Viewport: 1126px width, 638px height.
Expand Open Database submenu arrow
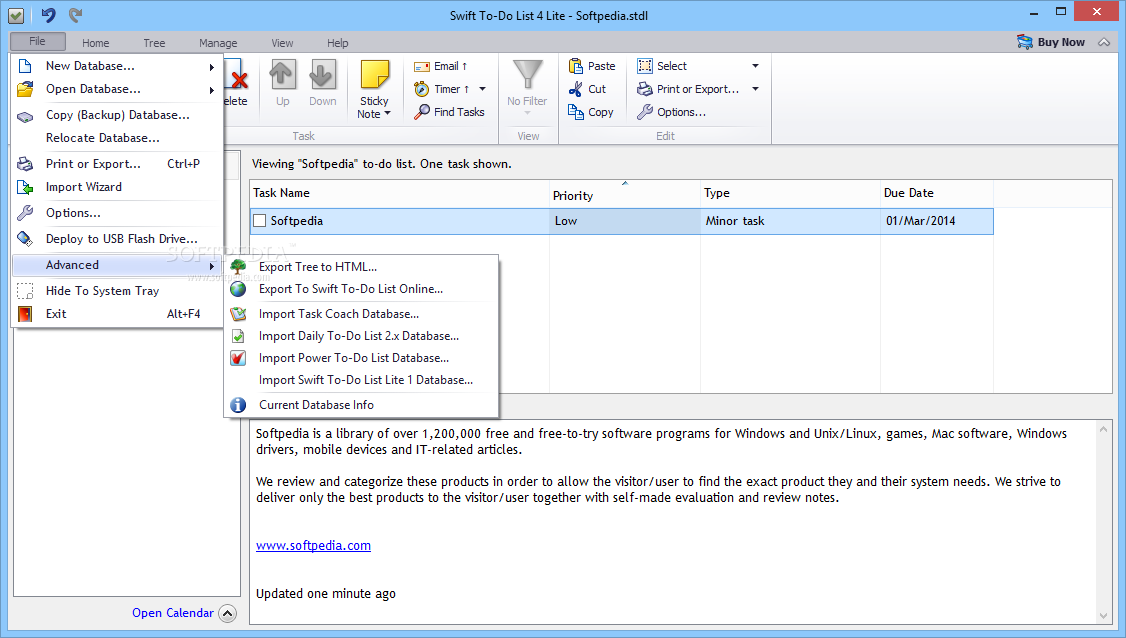pyautogui.click(x=211, y=90)
